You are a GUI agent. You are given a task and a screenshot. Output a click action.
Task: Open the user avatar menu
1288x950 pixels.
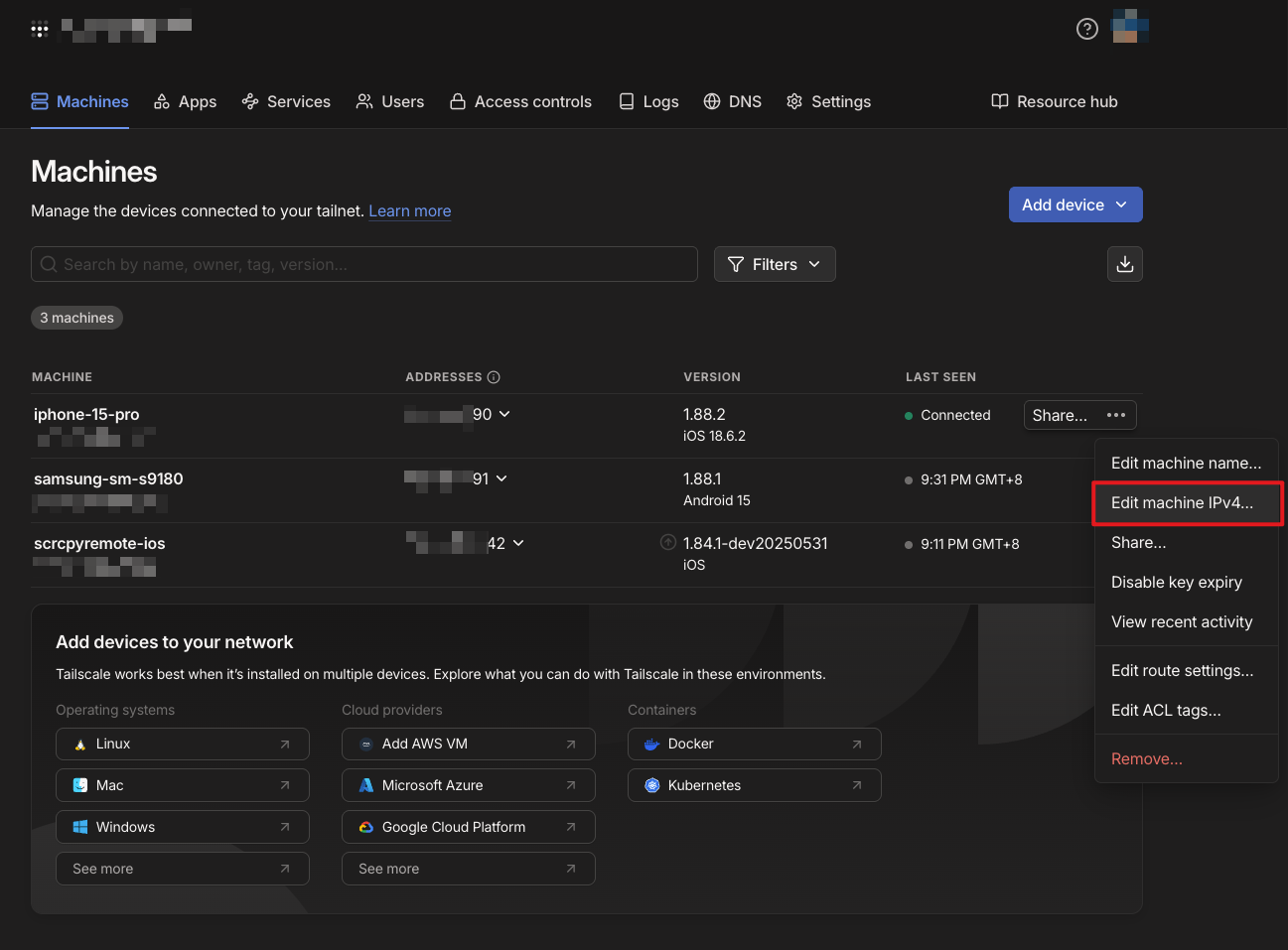click(x=1130, y=27)
